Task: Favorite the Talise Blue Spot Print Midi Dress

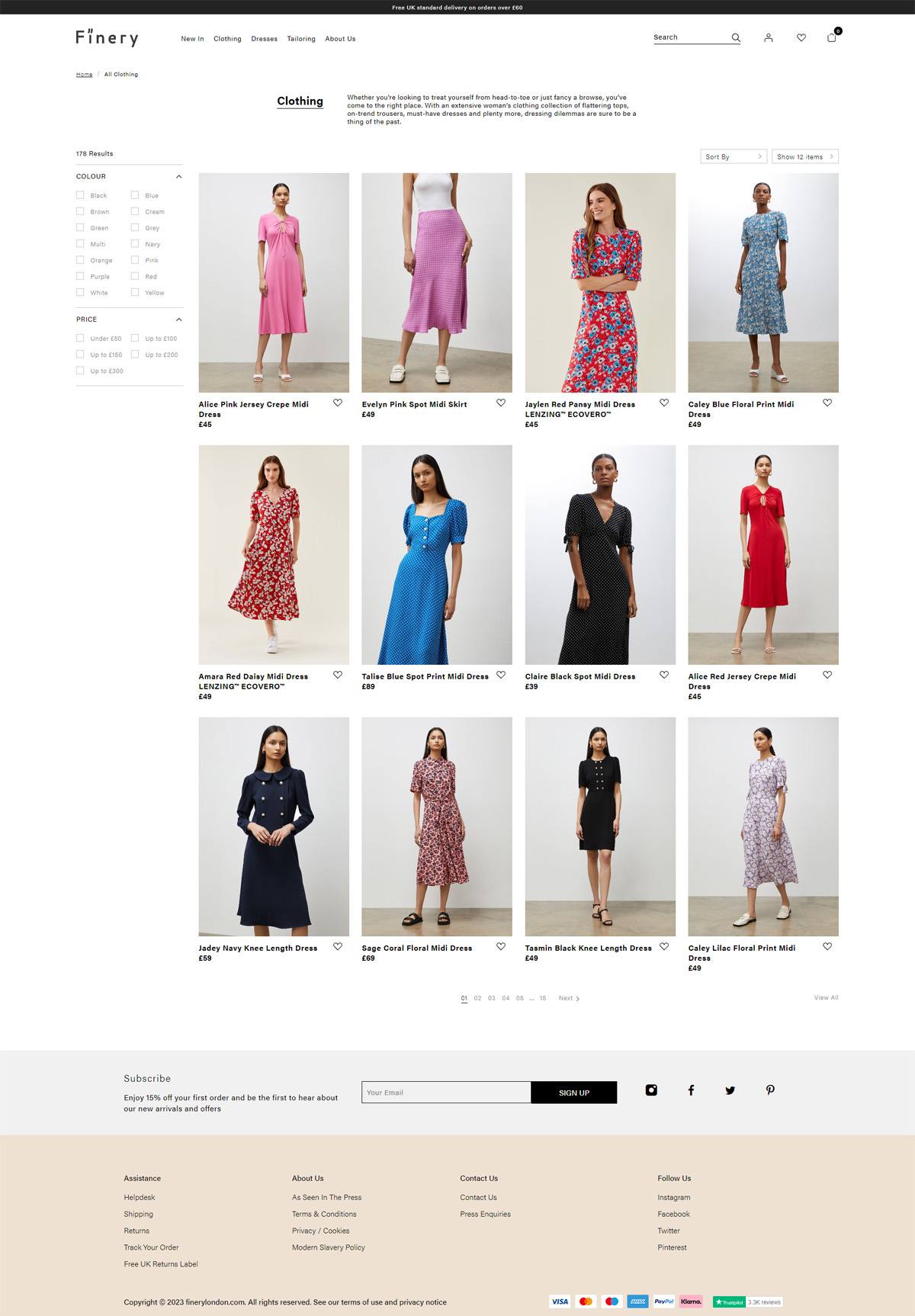Action: 501,675
